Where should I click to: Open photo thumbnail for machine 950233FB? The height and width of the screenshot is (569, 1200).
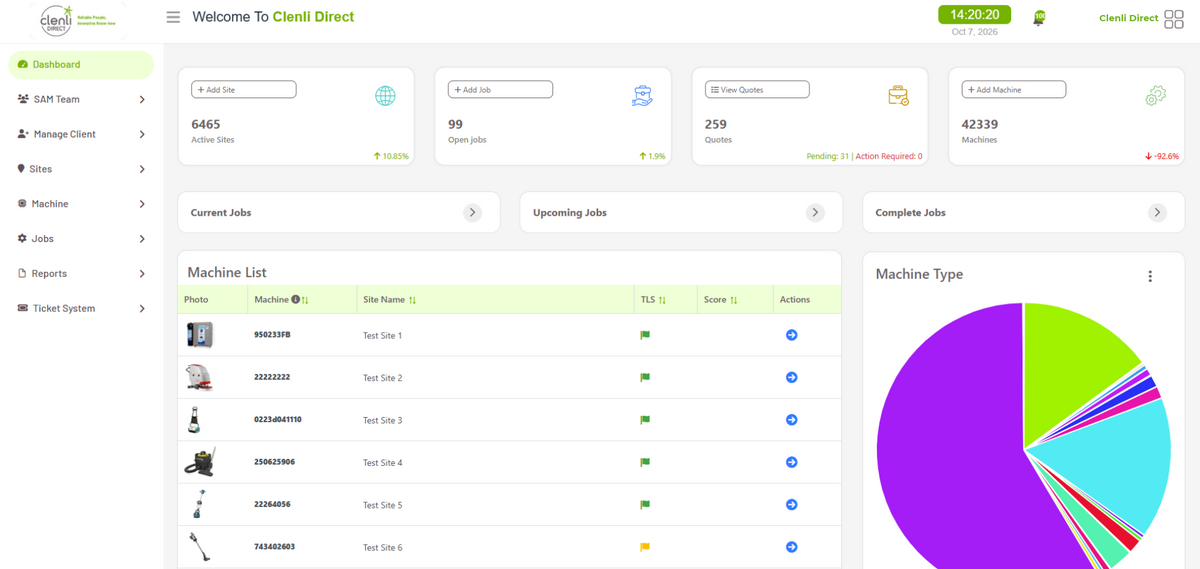(x=199, y=335)
